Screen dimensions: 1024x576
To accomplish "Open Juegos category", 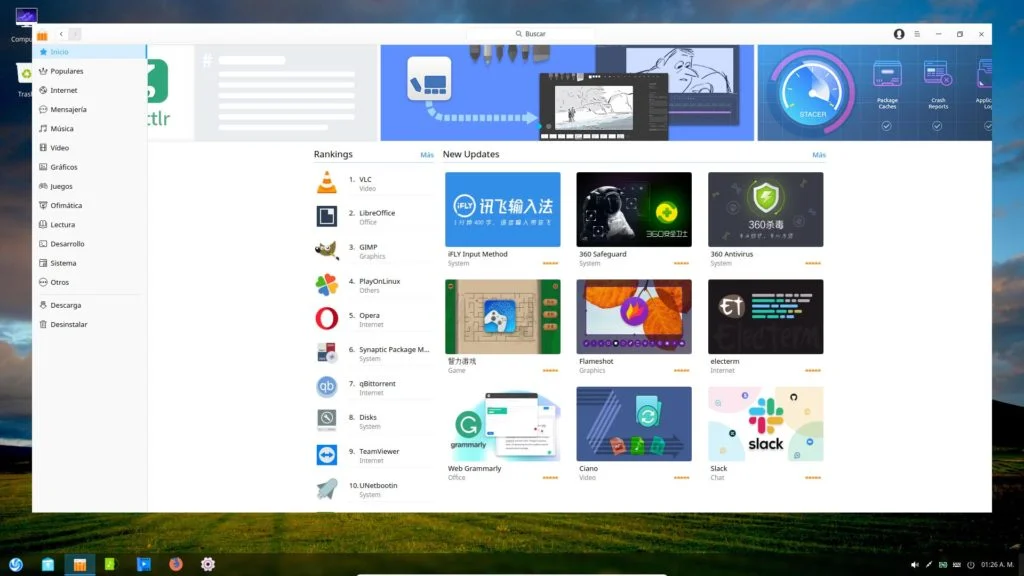I will pyautogui.click(x=89, y=186).
